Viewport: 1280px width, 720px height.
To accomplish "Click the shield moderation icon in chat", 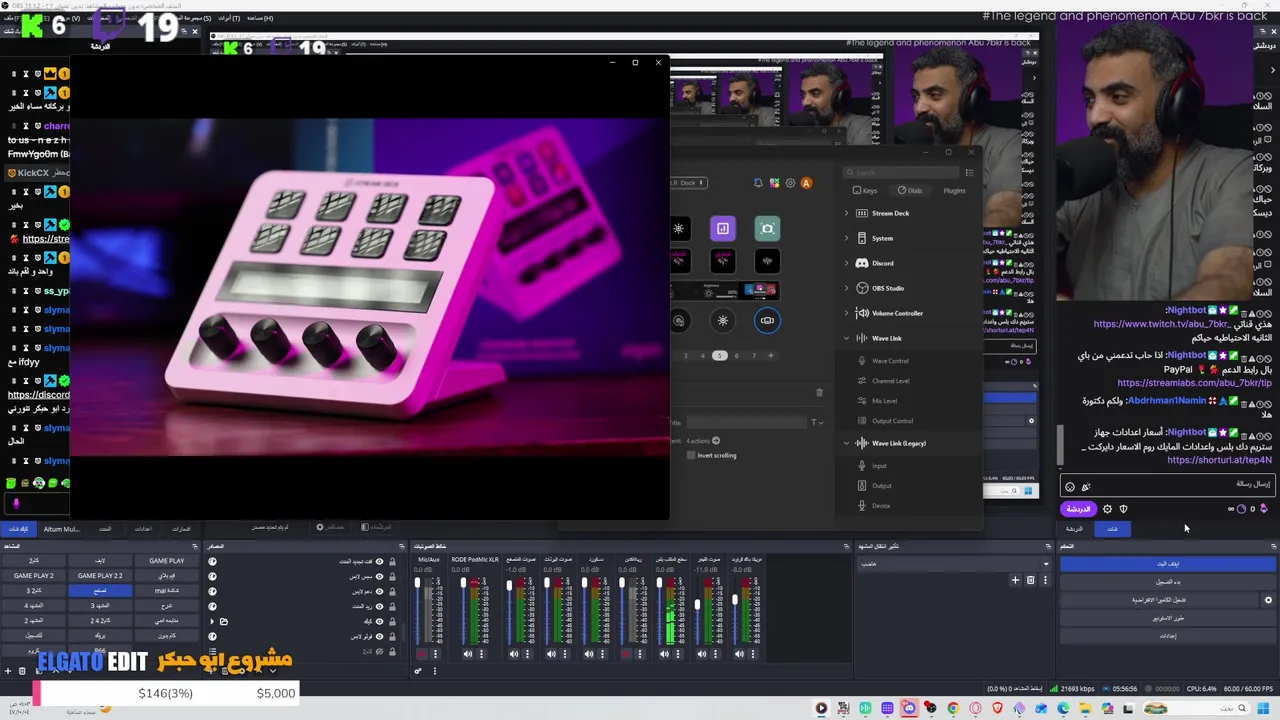I will (1123, 509).
